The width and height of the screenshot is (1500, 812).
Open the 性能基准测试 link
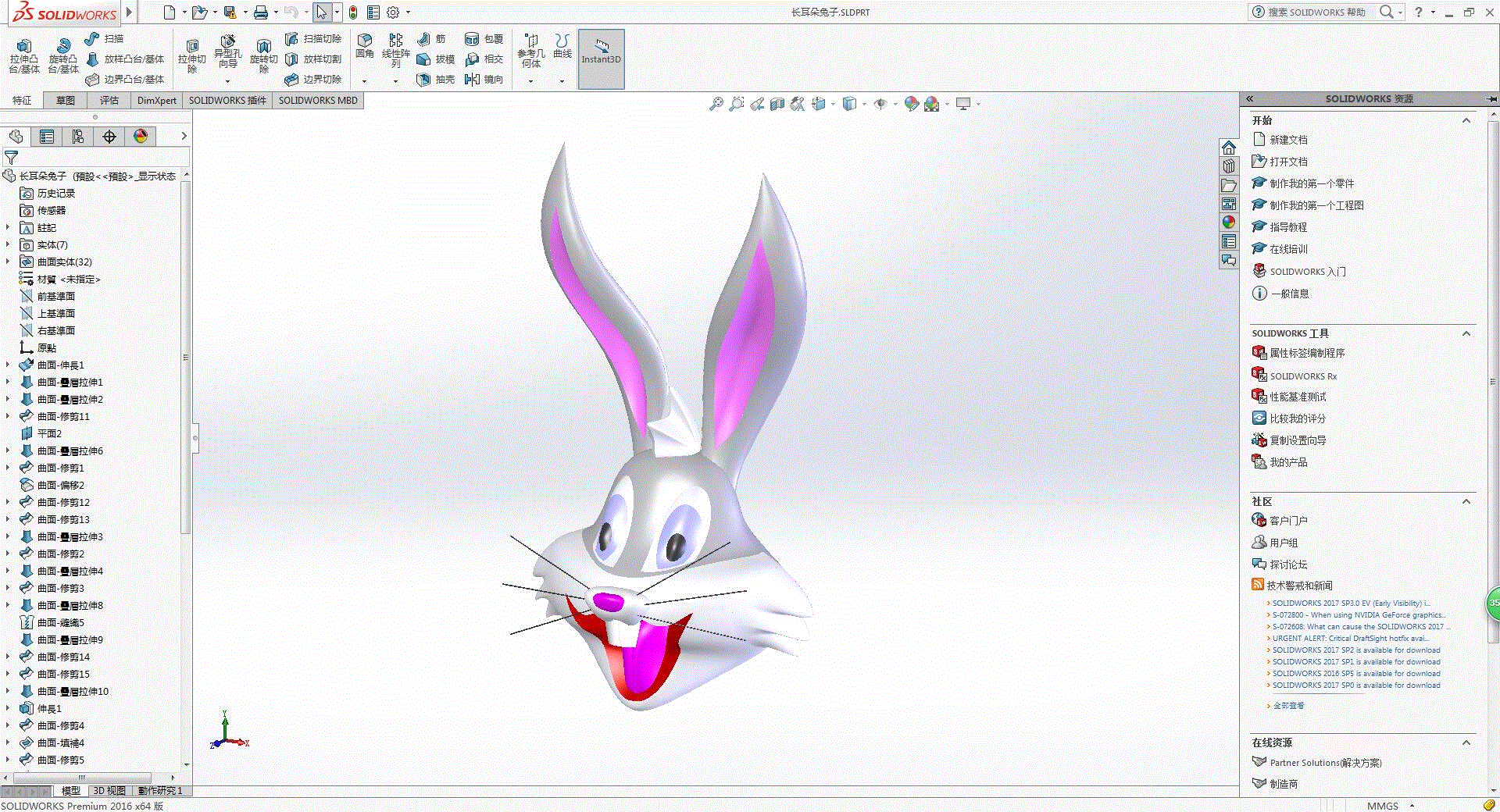coord(1298,397)
